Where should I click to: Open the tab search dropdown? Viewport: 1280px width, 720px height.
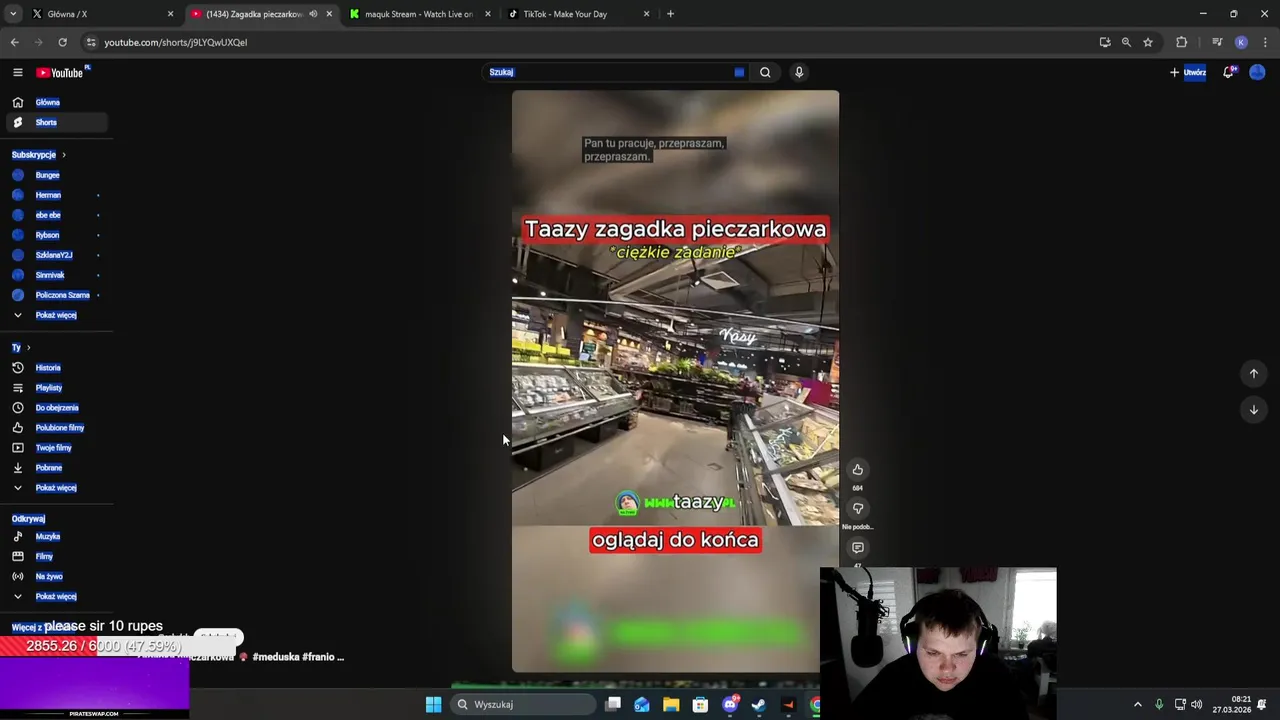coord(13,14)
